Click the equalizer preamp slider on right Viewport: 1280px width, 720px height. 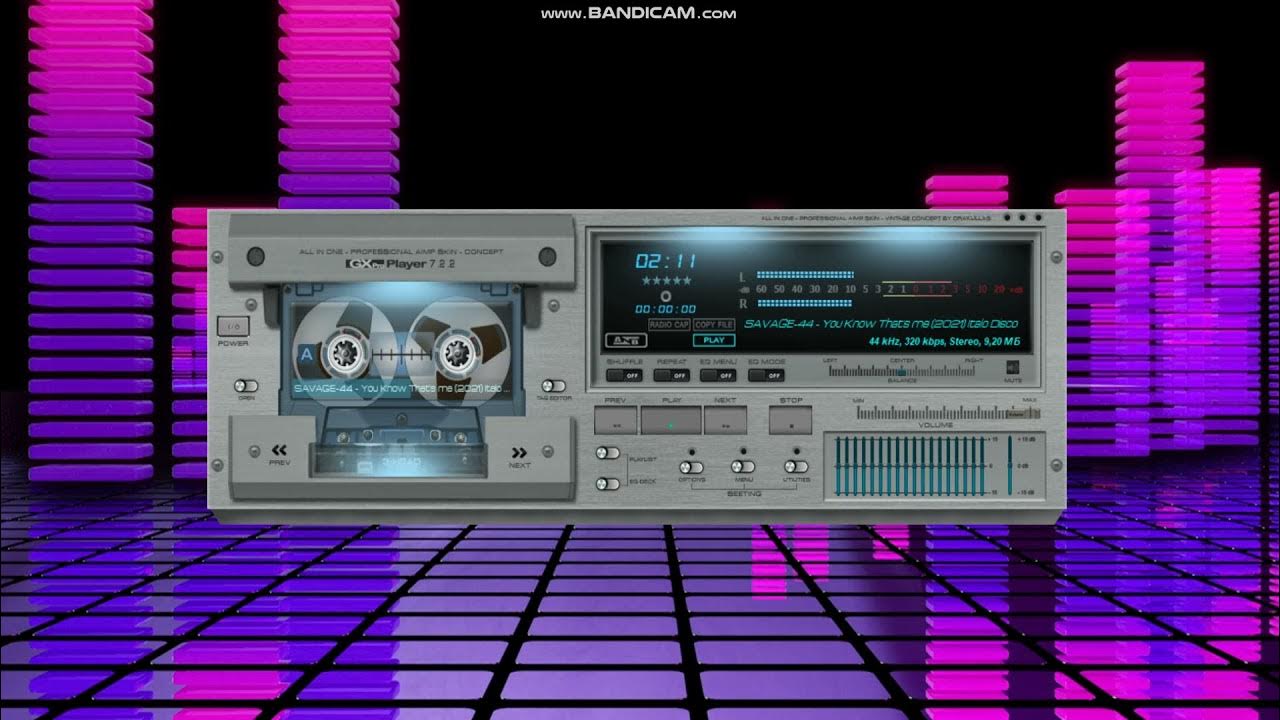[1010, 466]
